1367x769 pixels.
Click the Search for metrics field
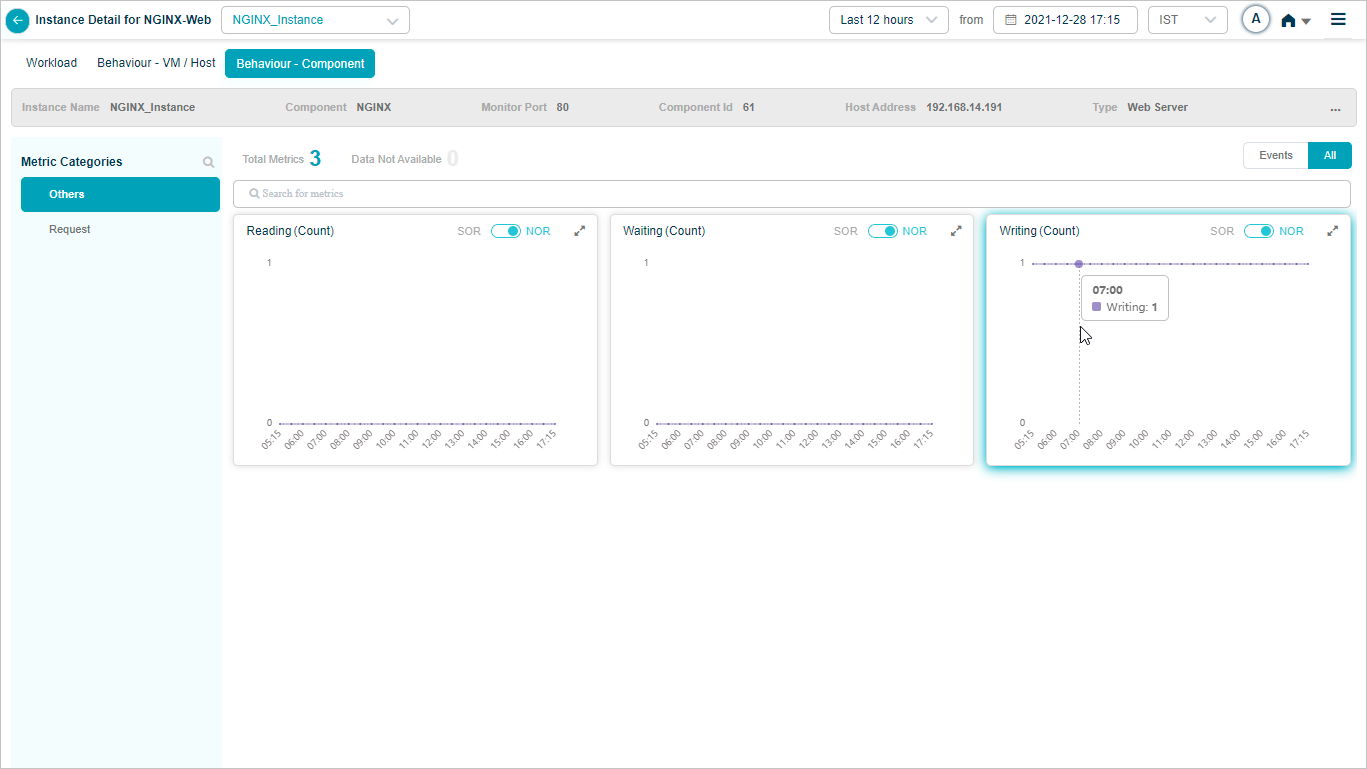[791, 193]
